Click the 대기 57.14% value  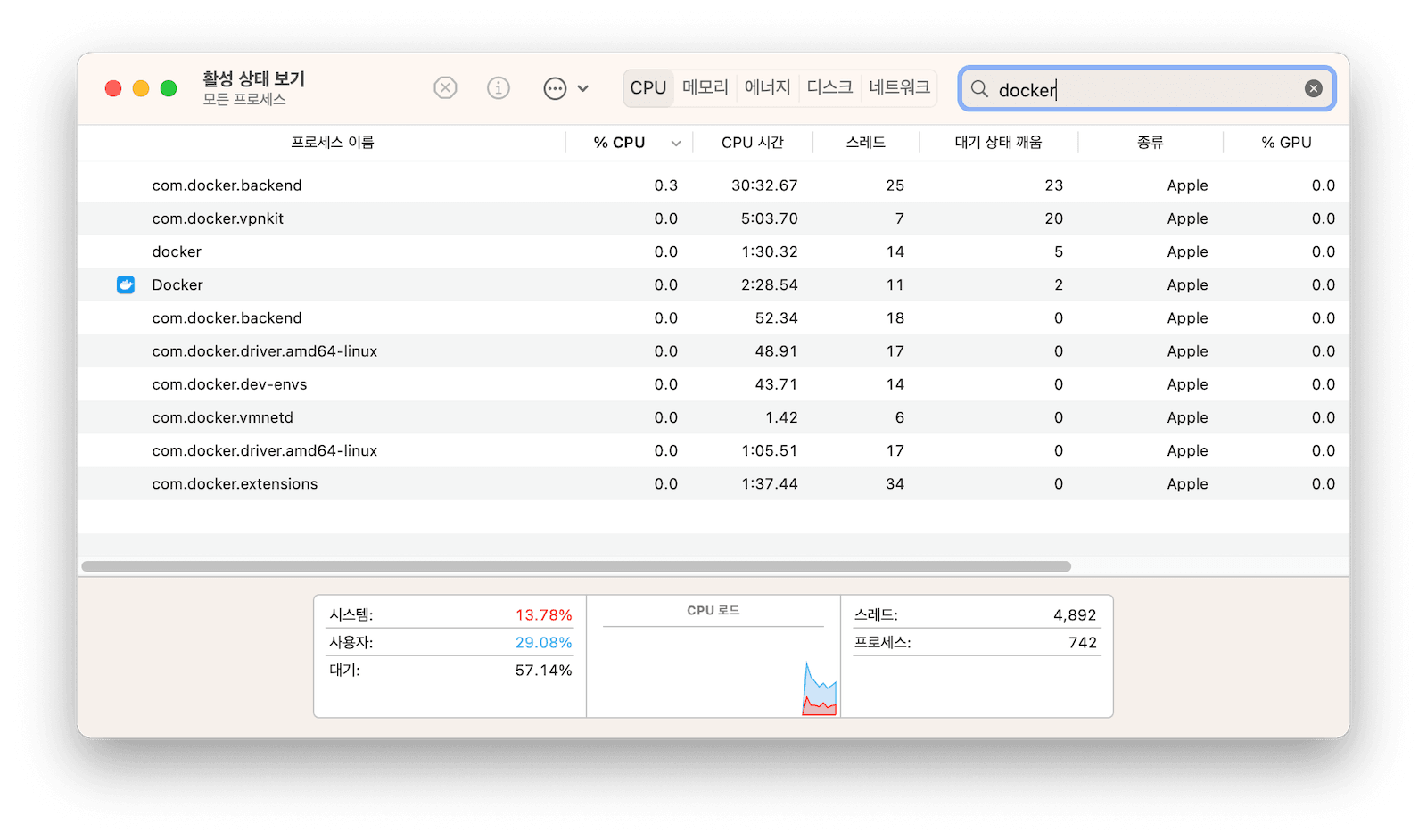pos(543,671)
